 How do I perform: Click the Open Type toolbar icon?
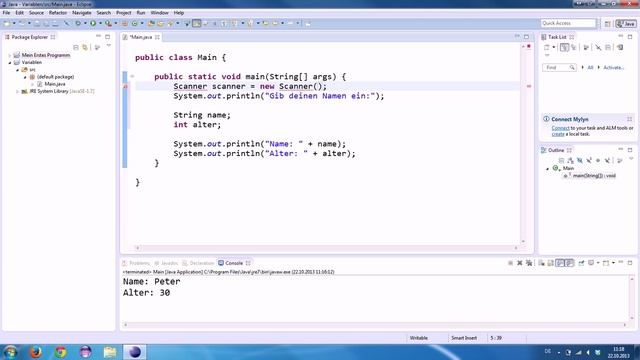151,23
